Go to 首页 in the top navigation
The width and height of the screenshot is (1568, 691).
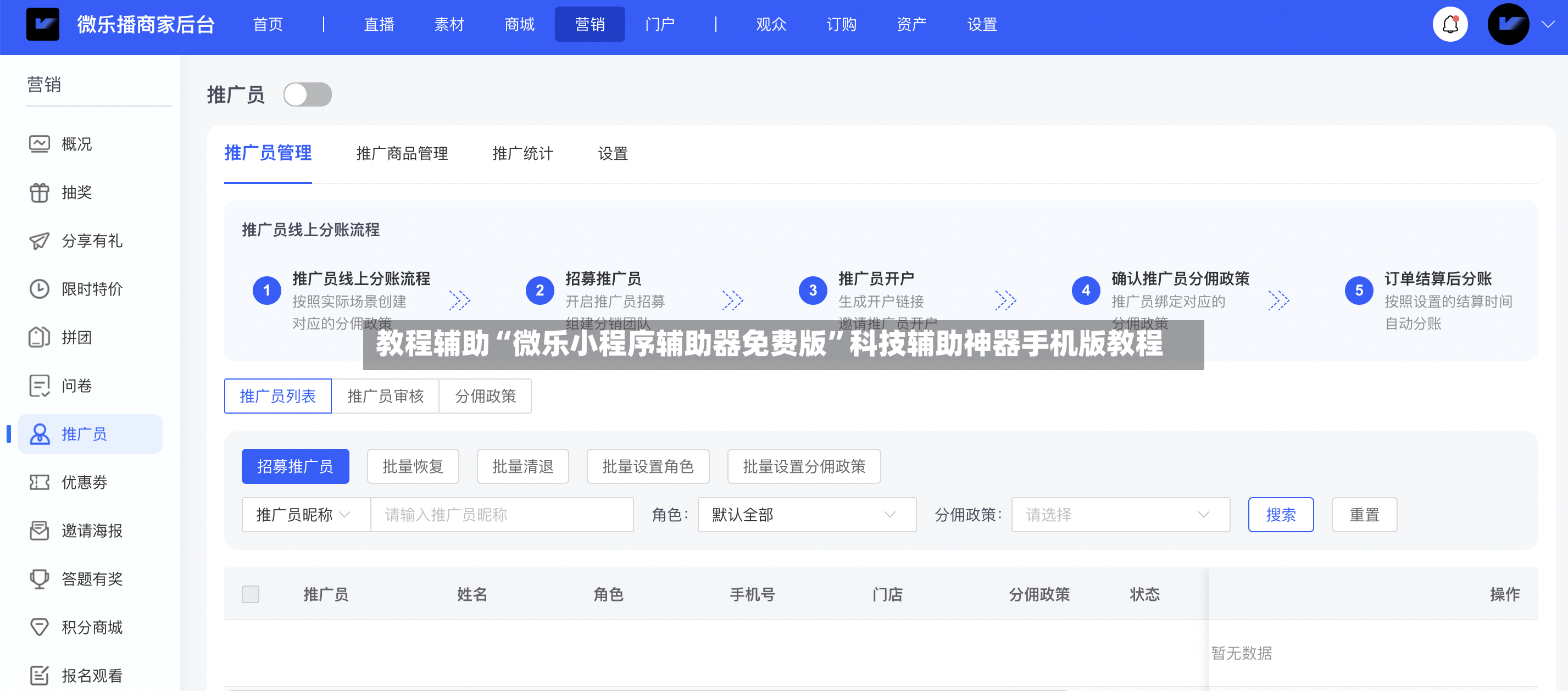coord(268,24)
